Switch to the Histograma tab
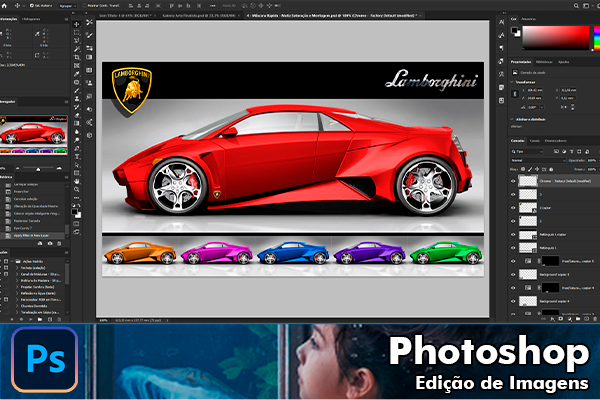This screenshot has width=600, height=400. coord(31,19)
